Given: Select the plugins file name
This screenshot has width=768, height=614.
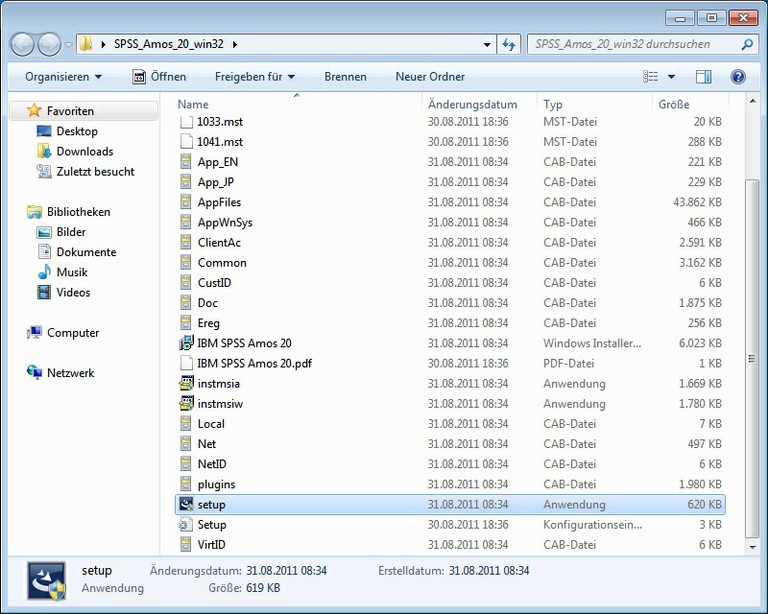Looking at the screenshot, I should pos(216,484).
